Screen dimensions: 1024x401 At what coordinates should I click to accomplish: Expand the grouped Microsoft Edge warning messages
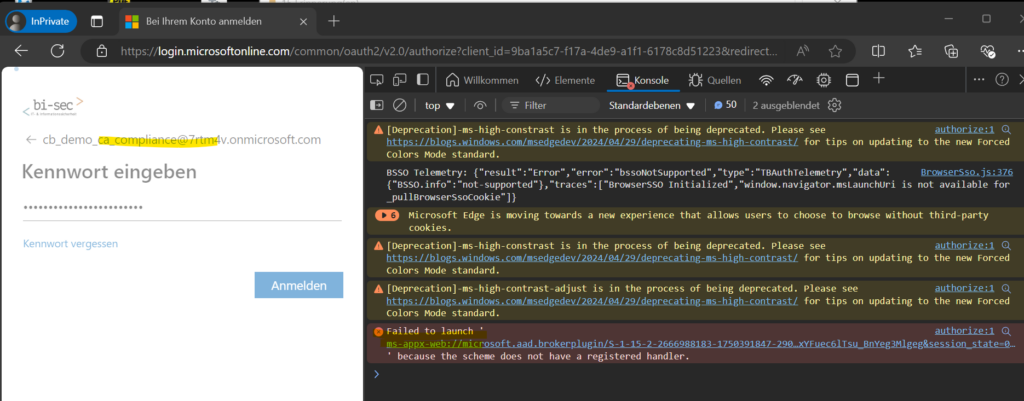(x=386, y=214)
